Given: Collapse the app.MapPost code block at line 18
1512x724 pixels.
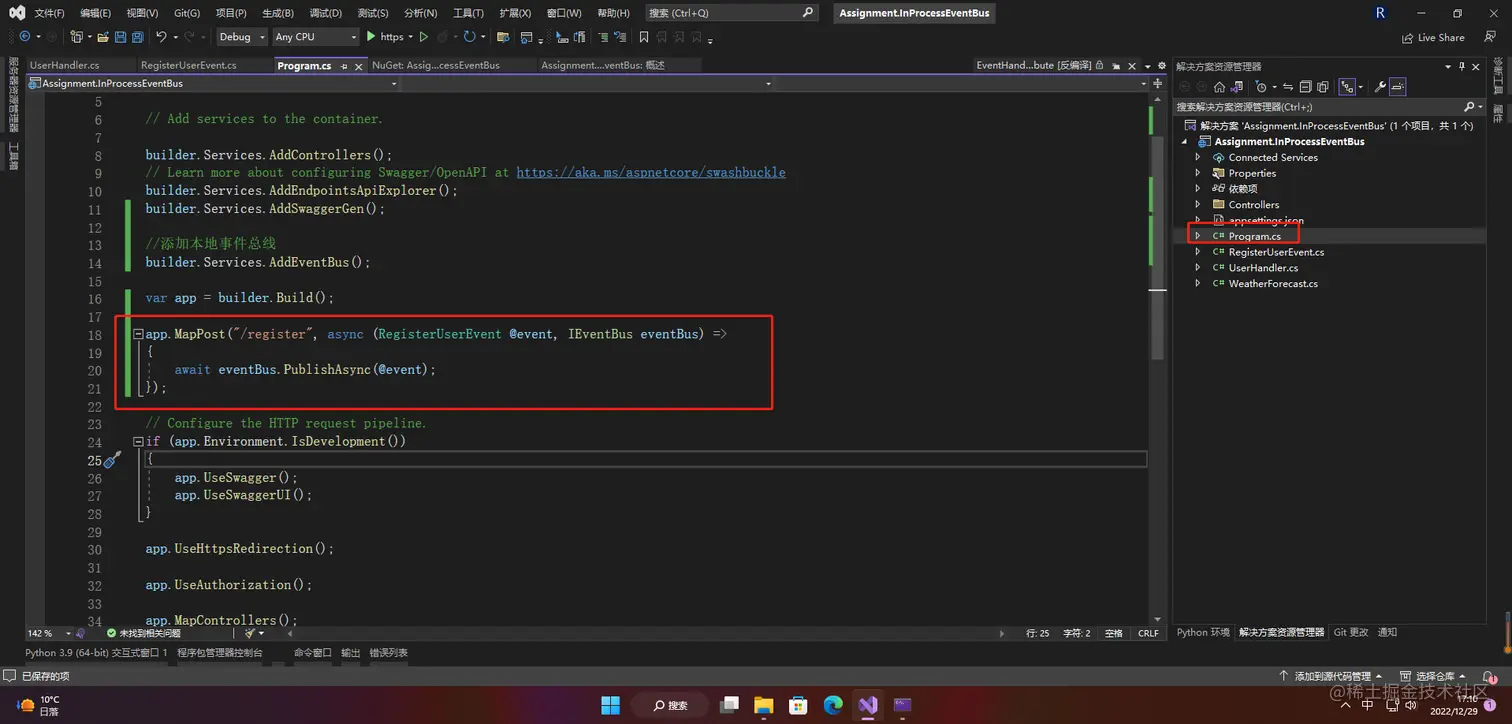Looking at the screenshot, I should (x=138, y=334).
